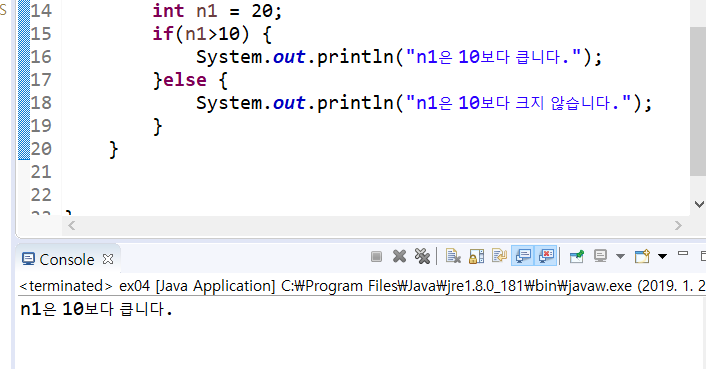Toggle show console when standard error changes
Viewport: 706px width, 369px height.
[546, 256]
